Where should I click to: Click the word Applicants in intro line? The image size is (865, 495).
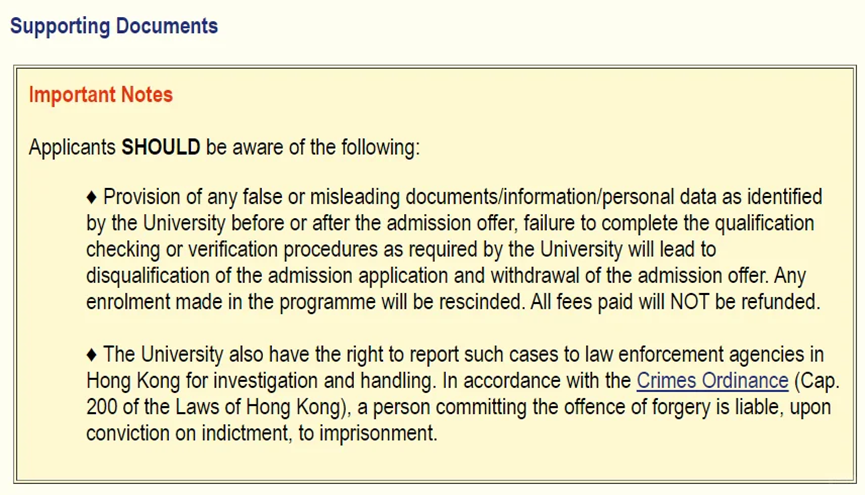pyautogui.click(x=72, y=147)
